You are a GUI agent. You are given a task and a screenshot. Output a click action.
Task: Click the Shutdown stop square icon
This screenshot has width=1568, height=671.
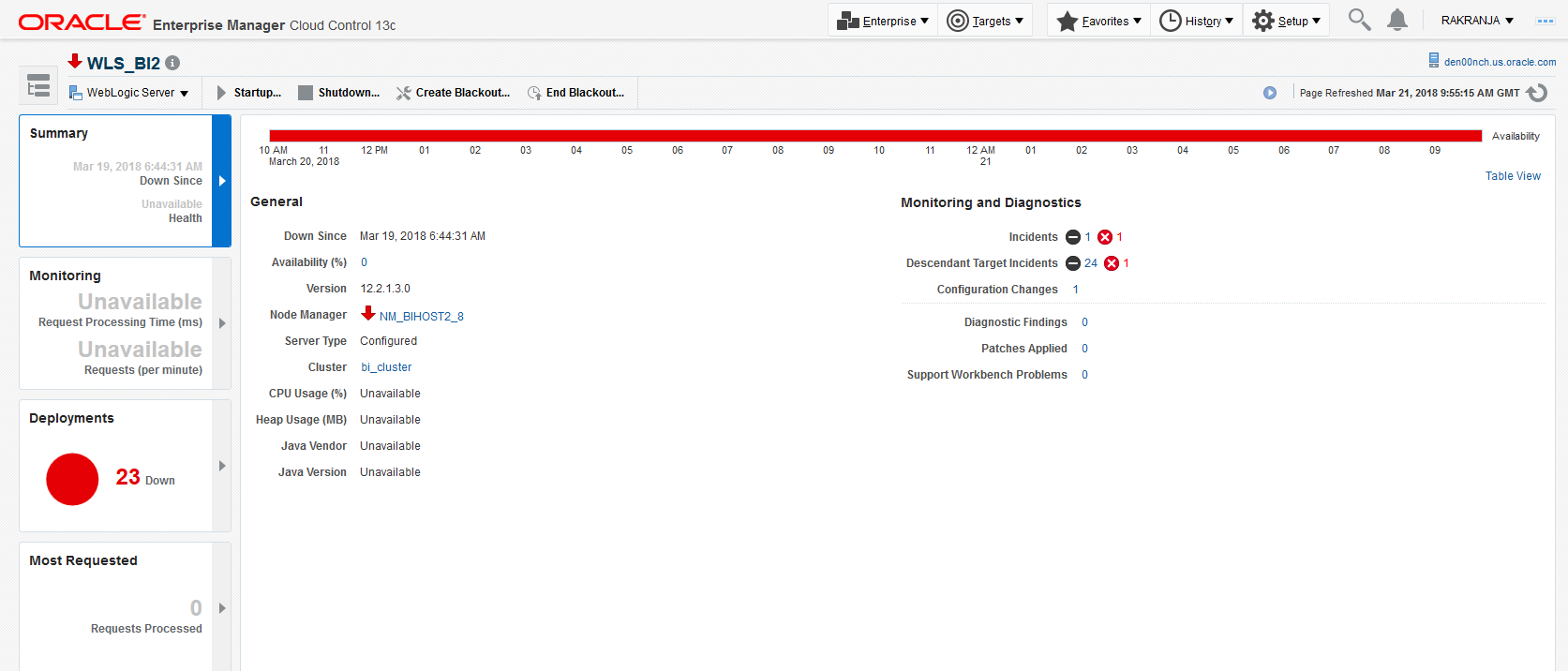306,93
